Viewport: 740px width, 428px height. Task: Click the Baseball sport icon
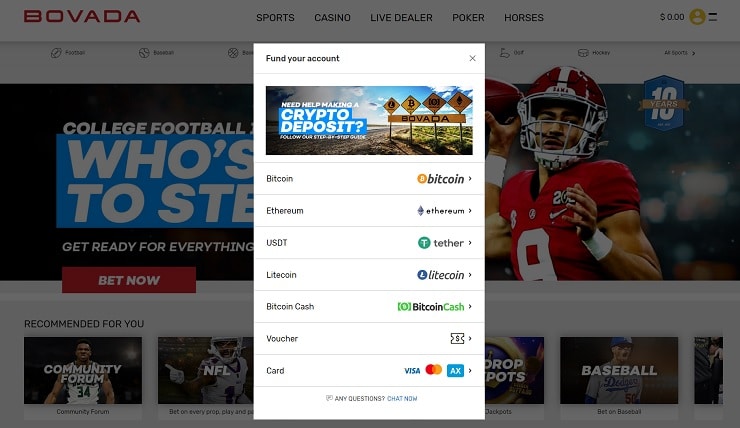(x=144, y=53)
